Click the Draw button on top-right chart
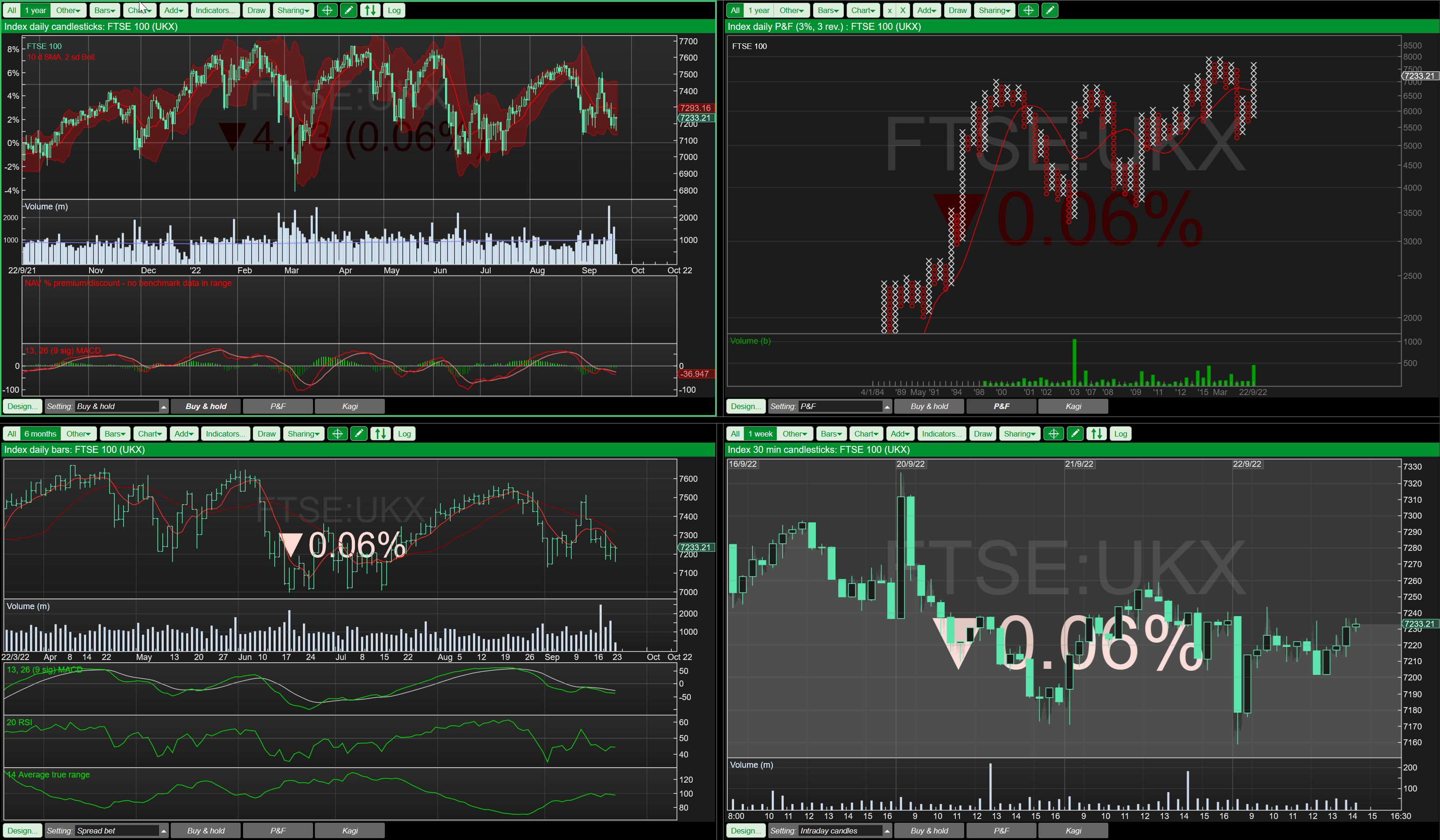Image resolution: width=1440 pixels, height=840 pixels. point(956,10)
